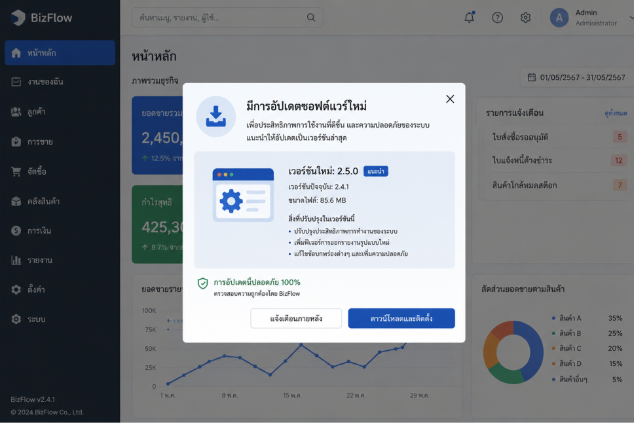
Task: Expand the Admin account dropdown arrow
Action: pyautogui.click(x=631, y=18)
